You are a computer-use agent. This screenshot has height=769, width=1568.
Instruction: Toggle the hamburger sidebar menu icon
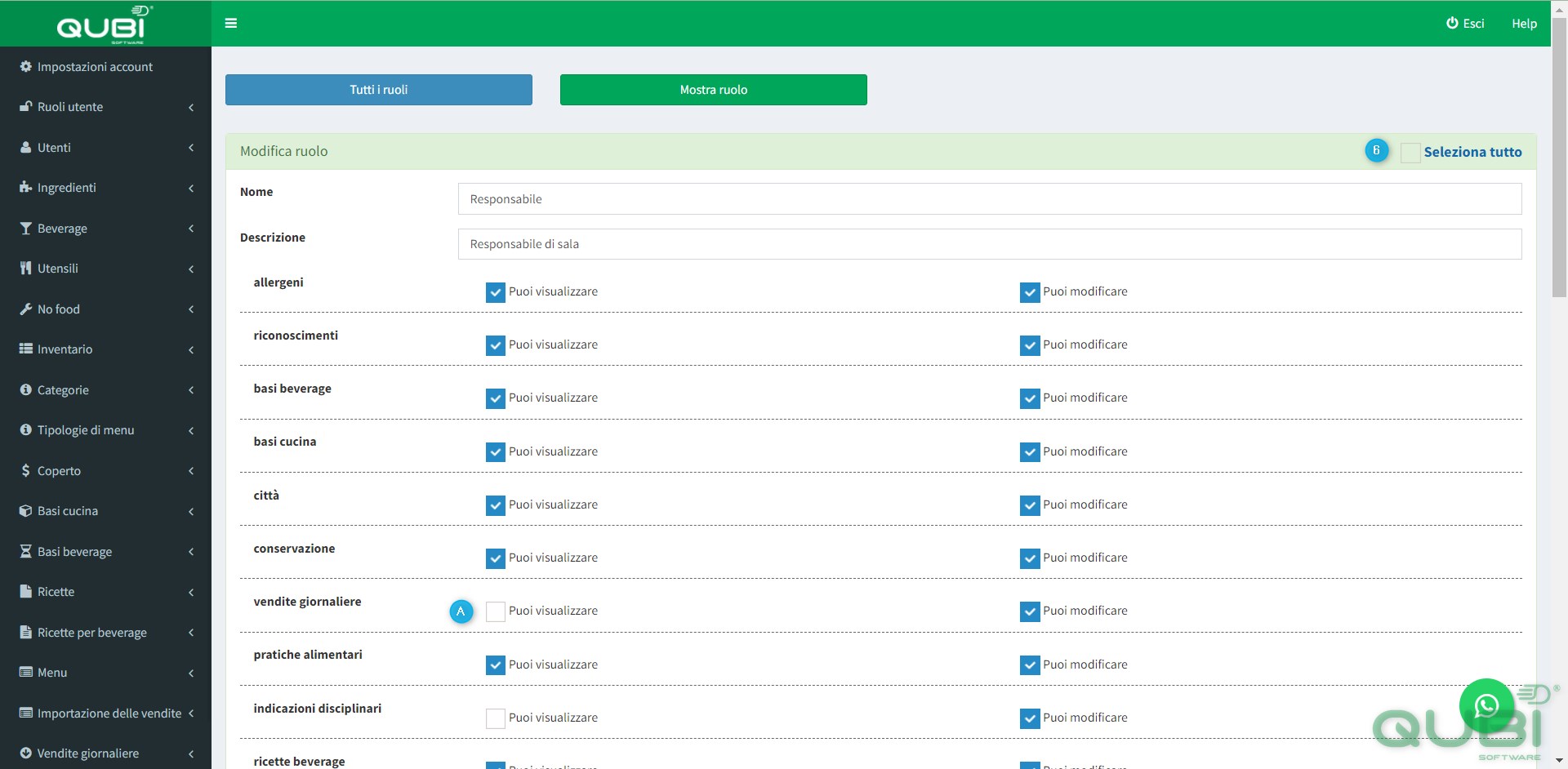[231, 24]
